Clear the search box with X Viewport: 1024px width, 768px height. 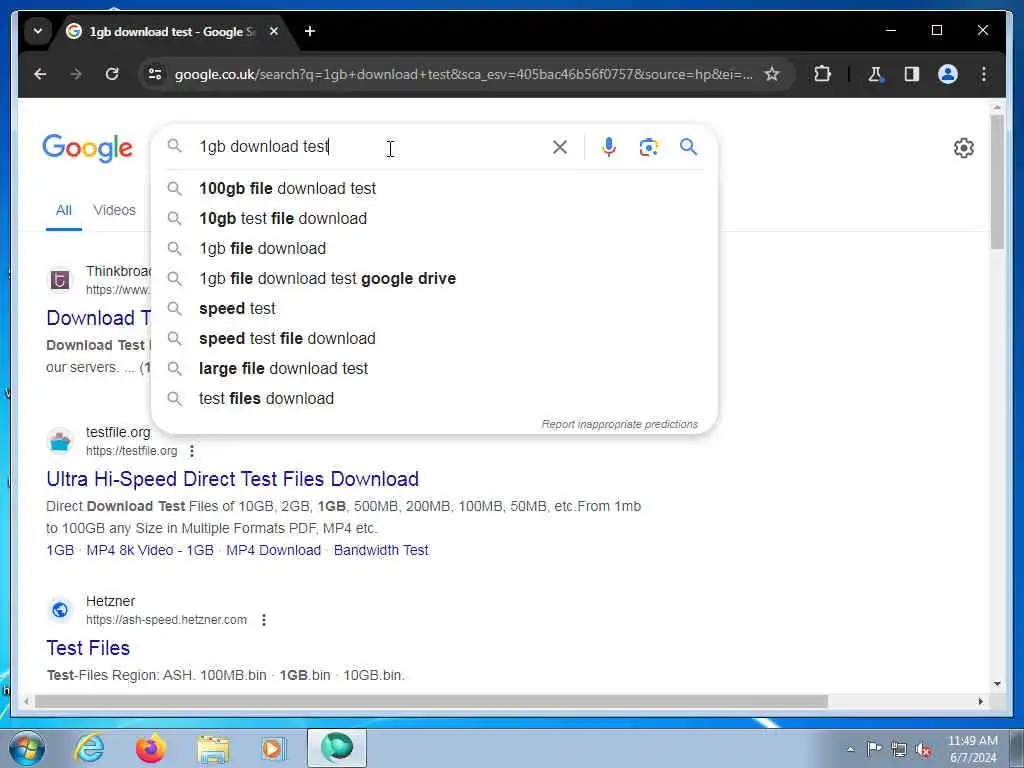(x=560, y=147)
